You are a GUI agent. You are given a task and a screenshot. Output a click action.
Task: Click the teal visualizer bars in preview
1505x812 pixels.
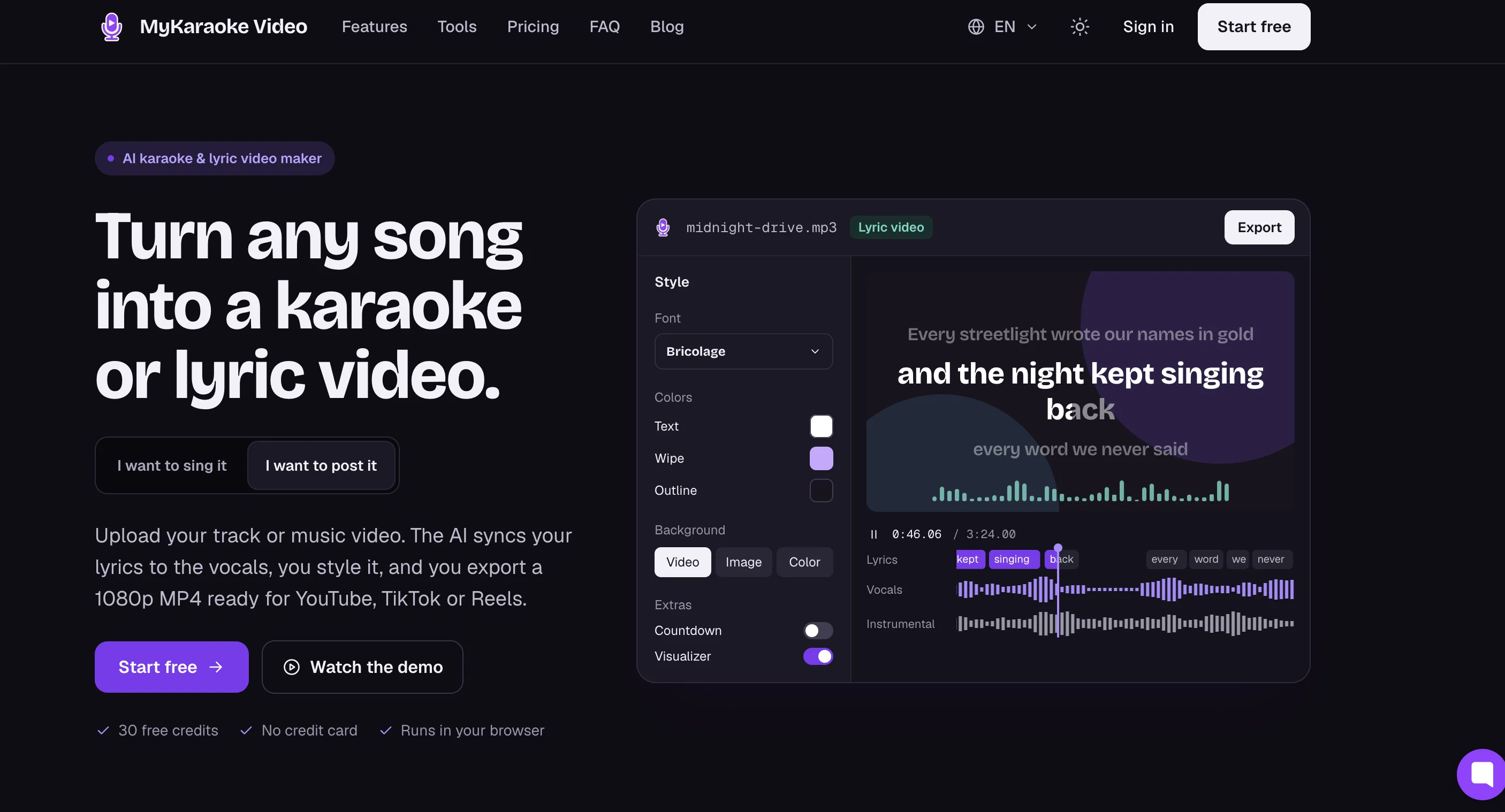tap(1080, 491)
